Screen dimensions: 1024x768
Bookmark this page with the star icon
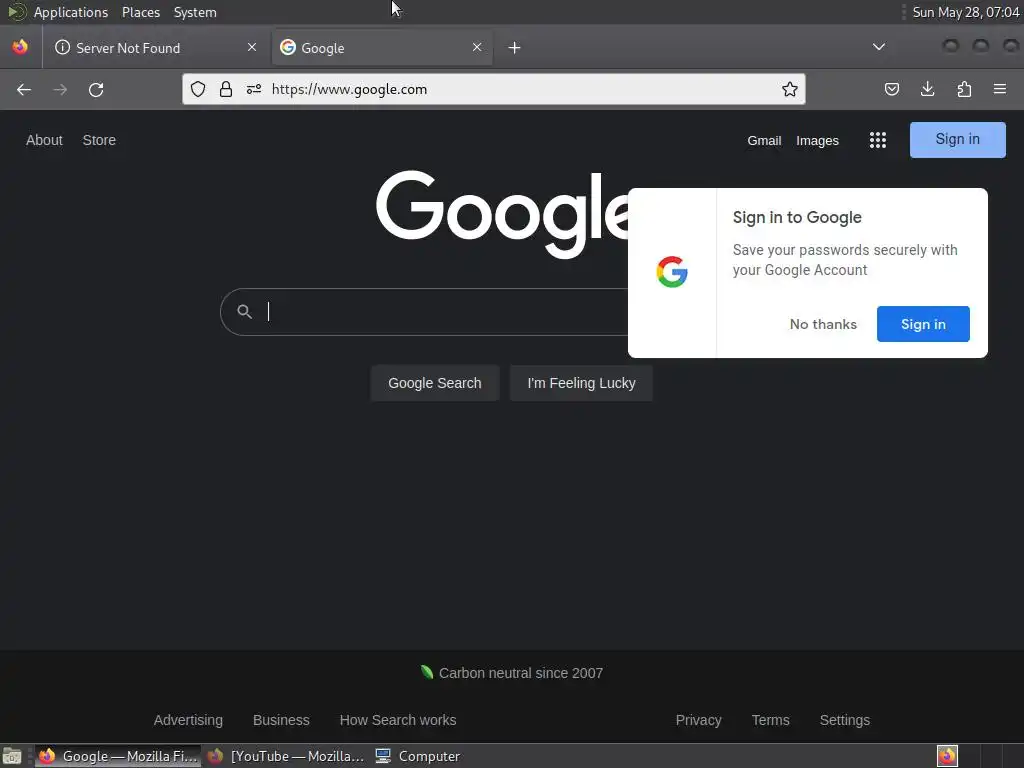coord(790,89)
